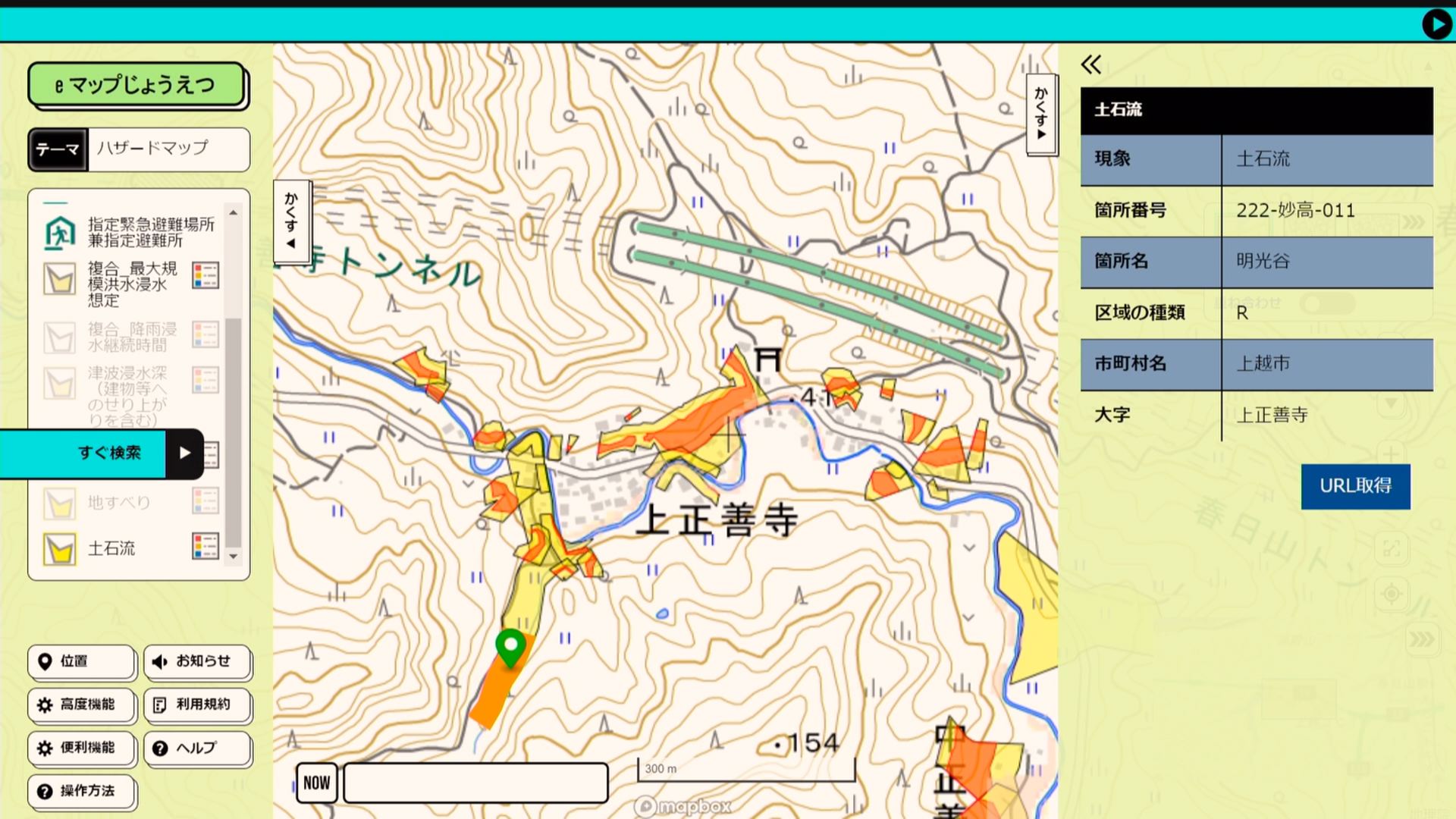Expand the すぐ検索 panel with black arrow
1456x819 pixels.
tap(185, 453)
